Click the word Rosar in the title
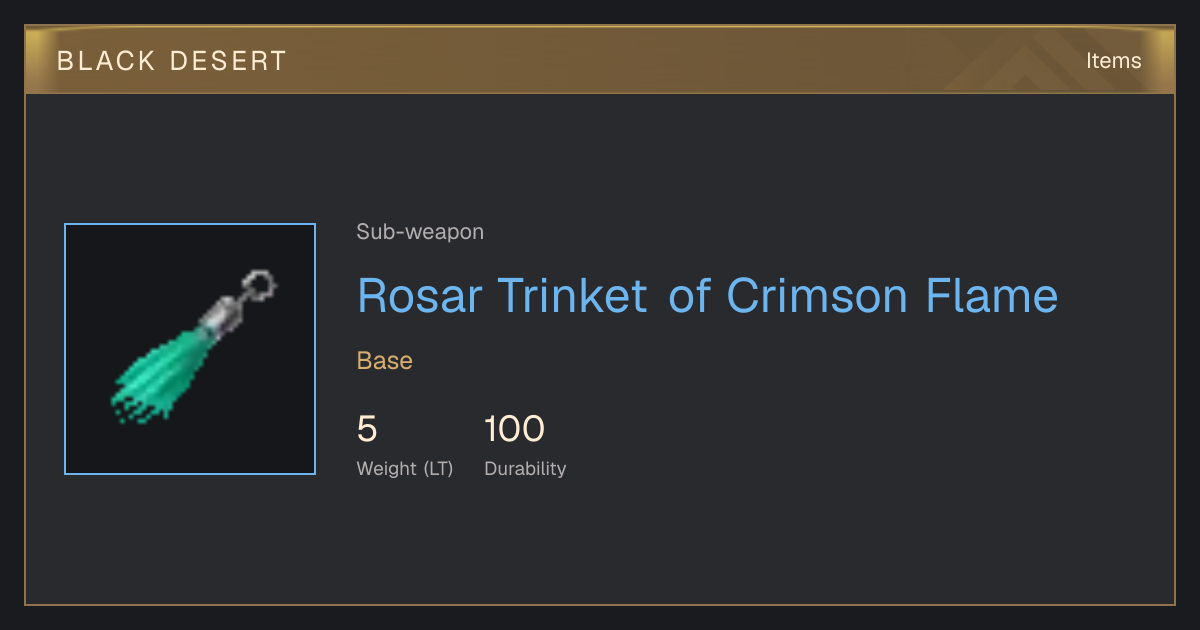The height and width of the screenshot is (630, 1200). (420, 296)
